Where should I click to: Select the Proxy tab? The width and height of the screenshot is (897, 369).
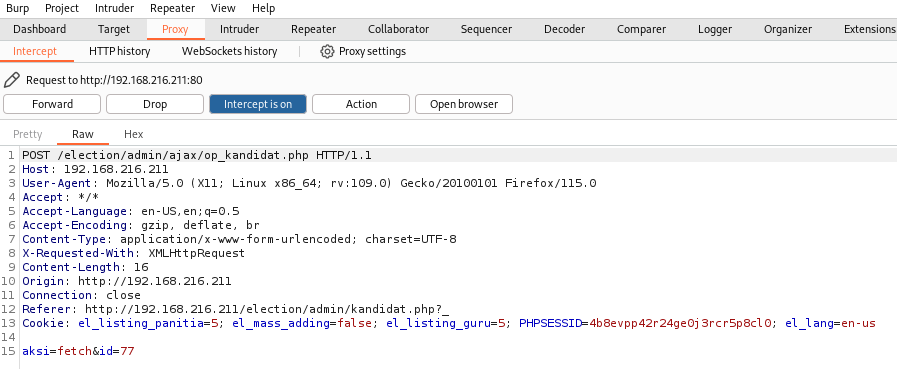coord(175,29)
